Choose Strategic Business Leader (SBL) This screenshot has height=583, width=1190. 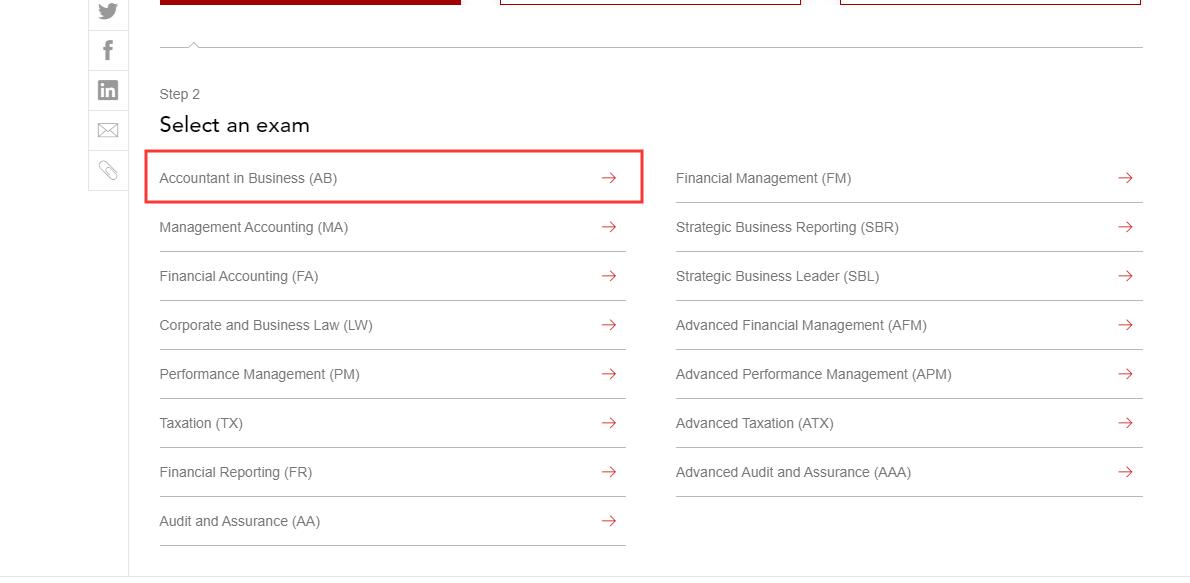tap(777, 276)
